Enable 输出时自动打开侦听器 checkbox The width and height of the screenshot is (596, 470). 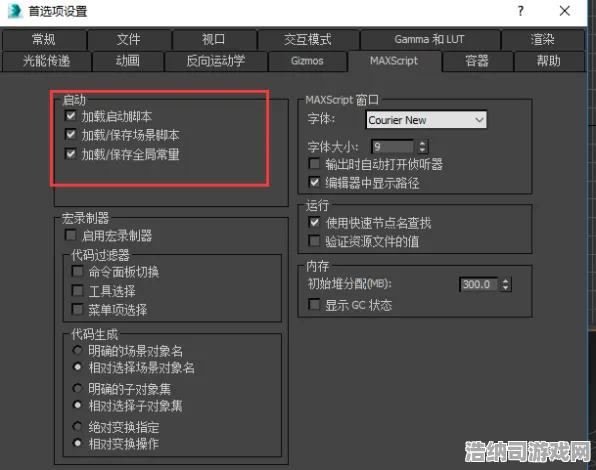click(314, 164)
